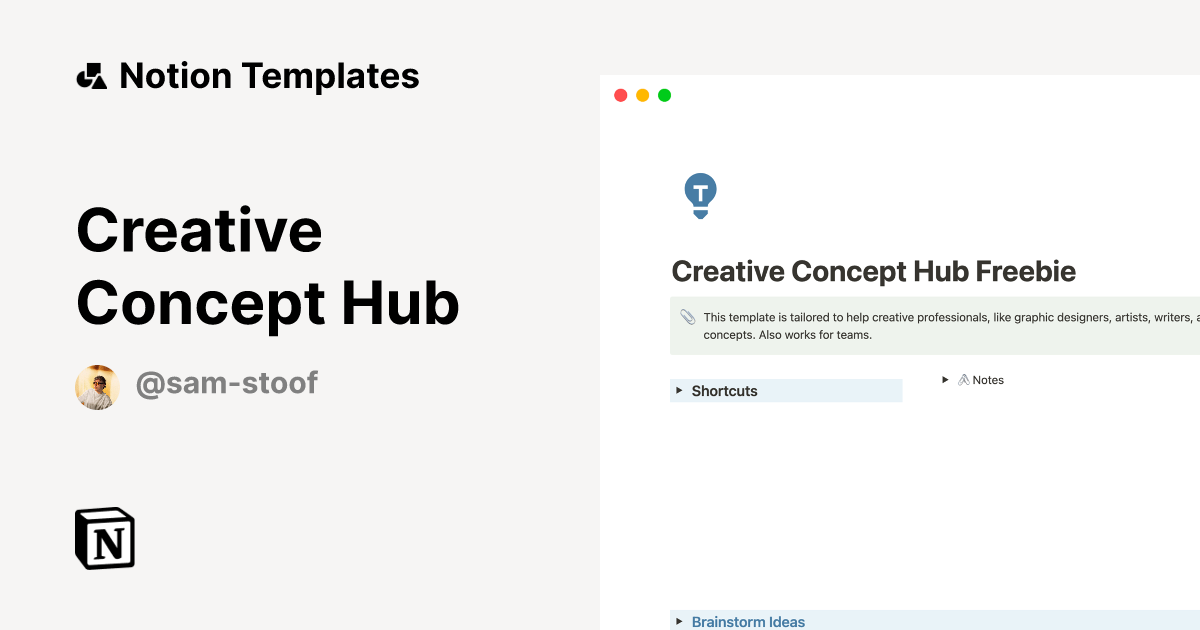Click the yellow minimize dot on window

coord(642,95)
